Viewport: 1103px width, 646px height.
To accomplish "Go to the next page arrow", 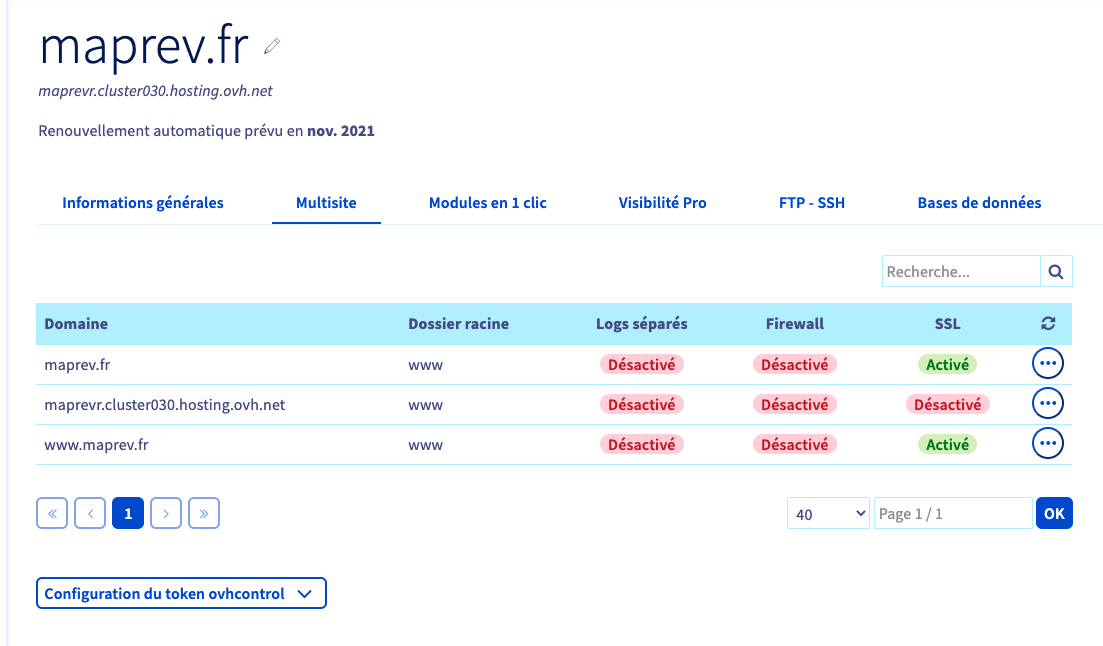I will tap(166, 513).
